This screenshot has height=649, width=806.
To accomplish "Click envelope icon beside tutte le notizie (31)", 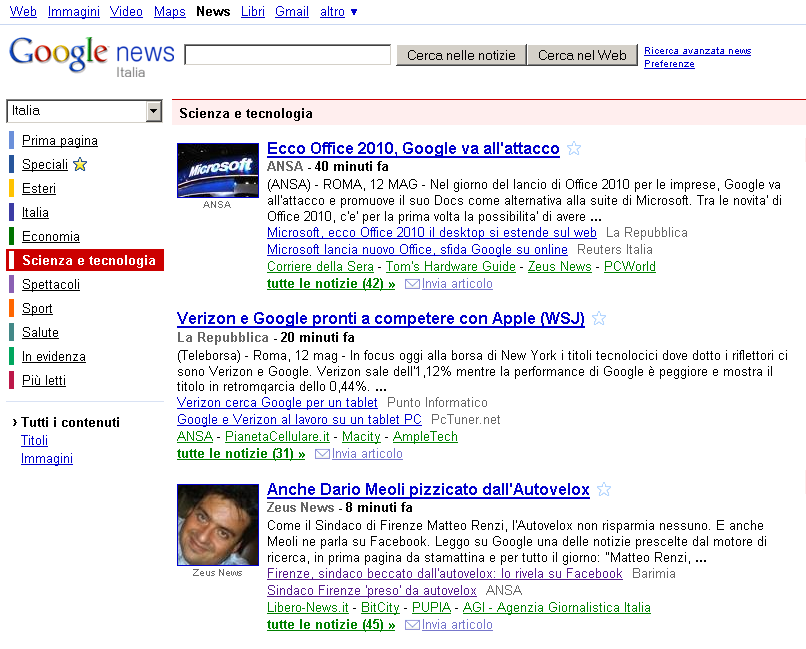I will pos(322,454).
